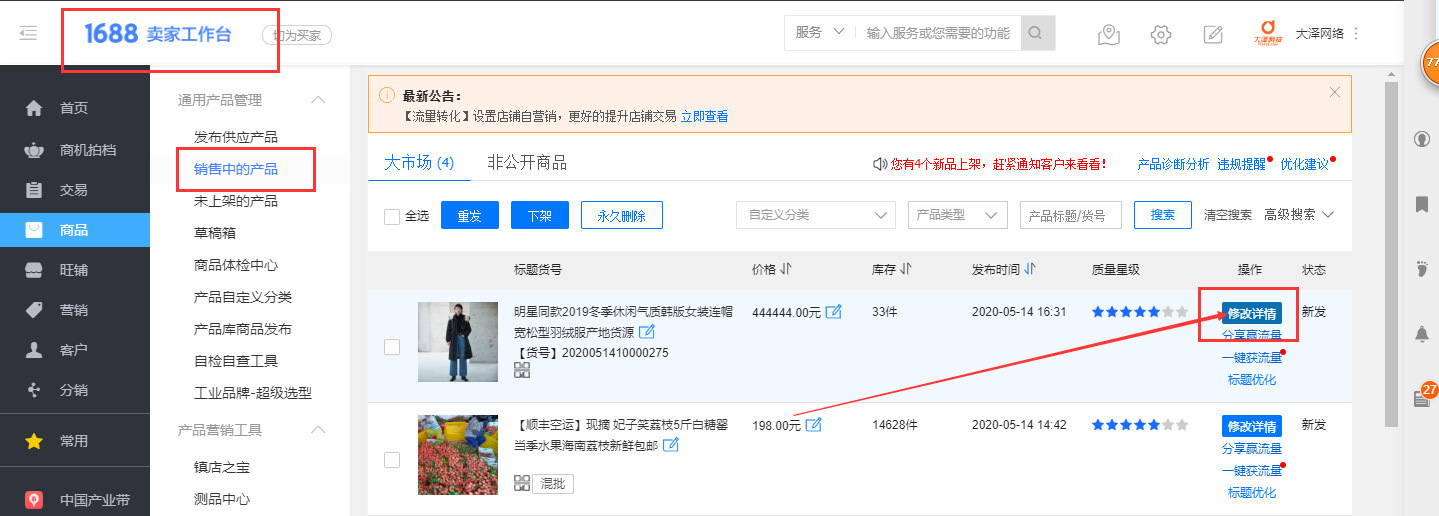
Task: Open the 中国产业带 location item
Action: click(75, 500)
